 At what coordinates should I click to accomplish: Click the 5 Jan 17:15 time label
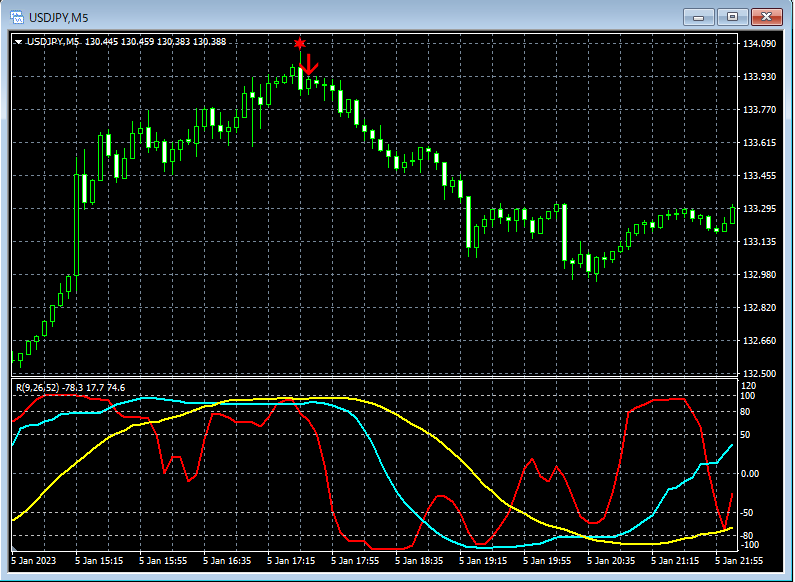[x=292, y=561]
